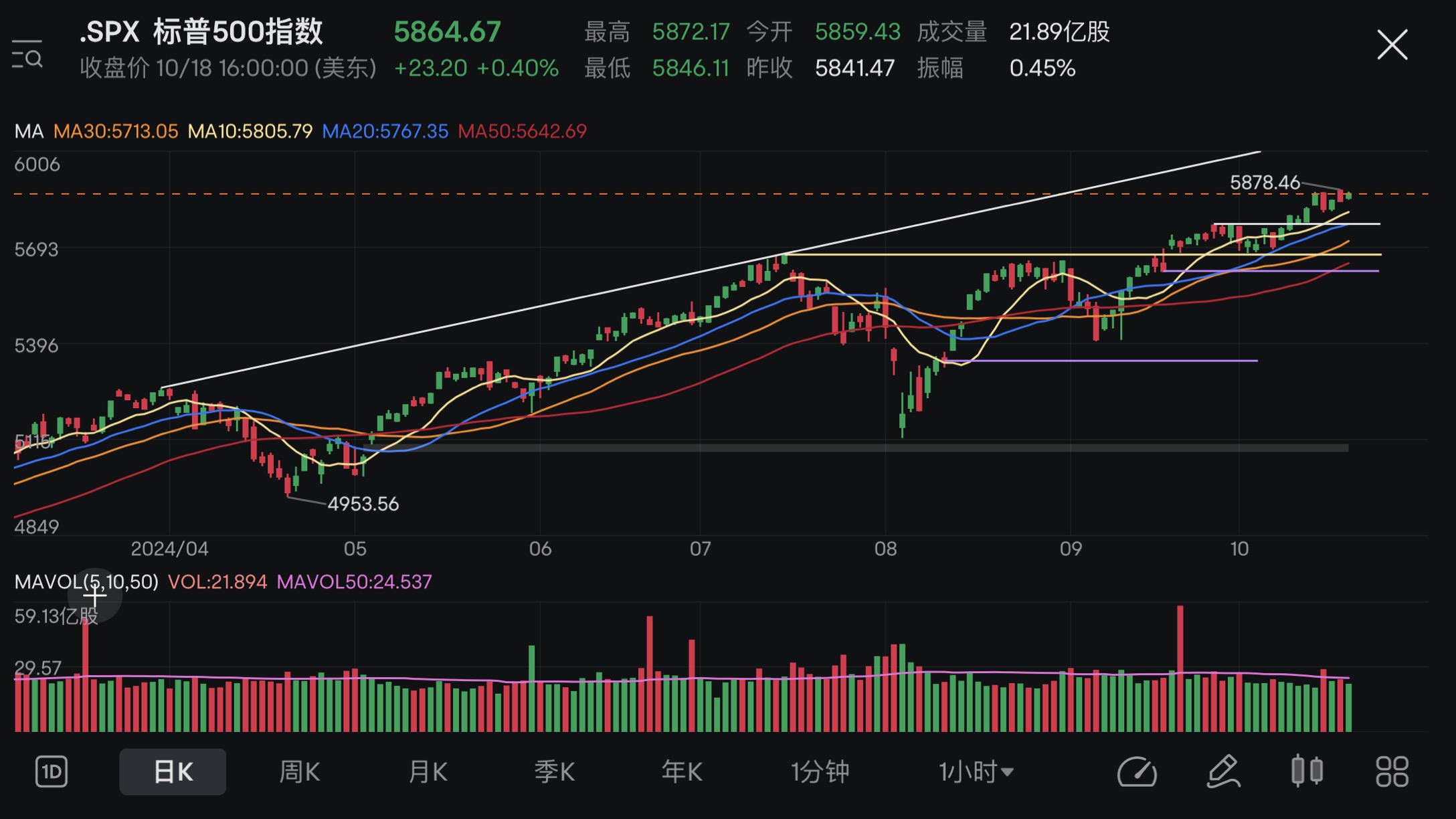Viewport: 1456px width, 819px height.
Task: Select the VOL:21.894 value
Action: point(217,582)
